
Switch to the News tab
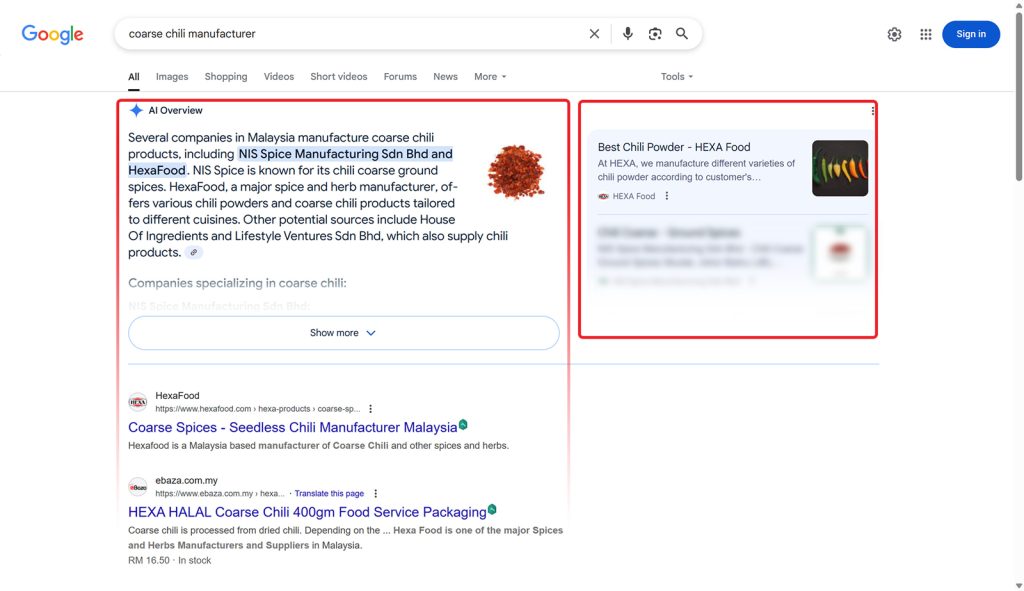click(x=445, y=76)
